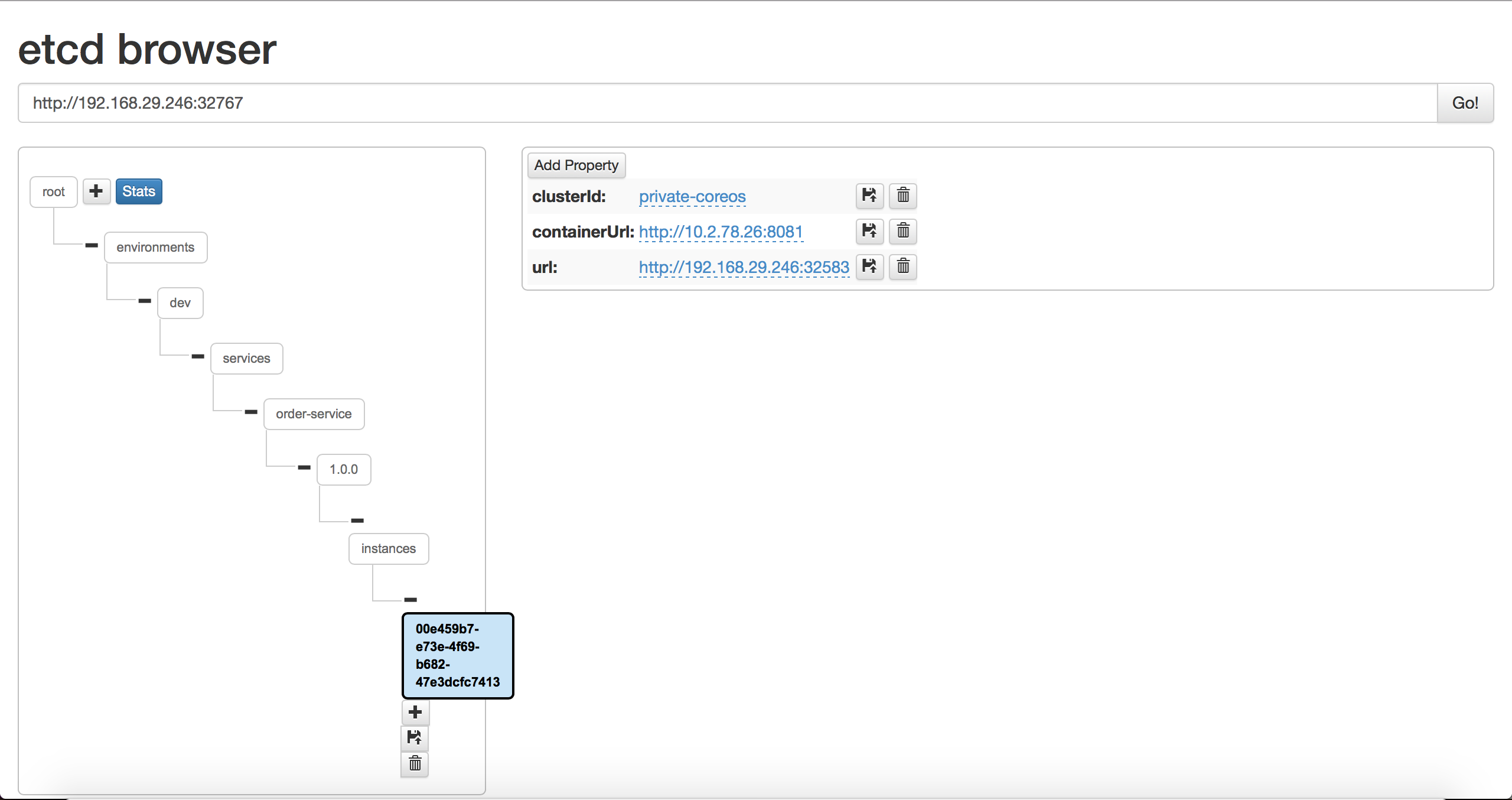
Task: Select the dev tree node
Action: pos(180,303)
